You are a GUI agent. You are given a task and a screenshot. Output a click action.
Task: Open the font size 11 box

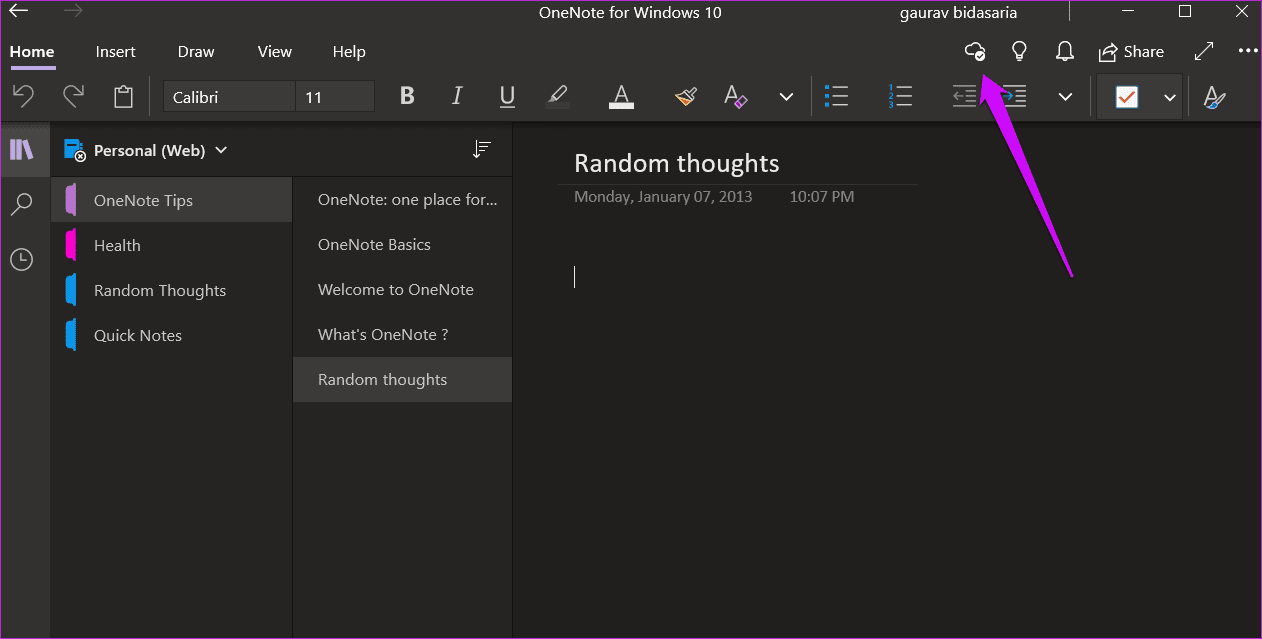tap(335, 97)
